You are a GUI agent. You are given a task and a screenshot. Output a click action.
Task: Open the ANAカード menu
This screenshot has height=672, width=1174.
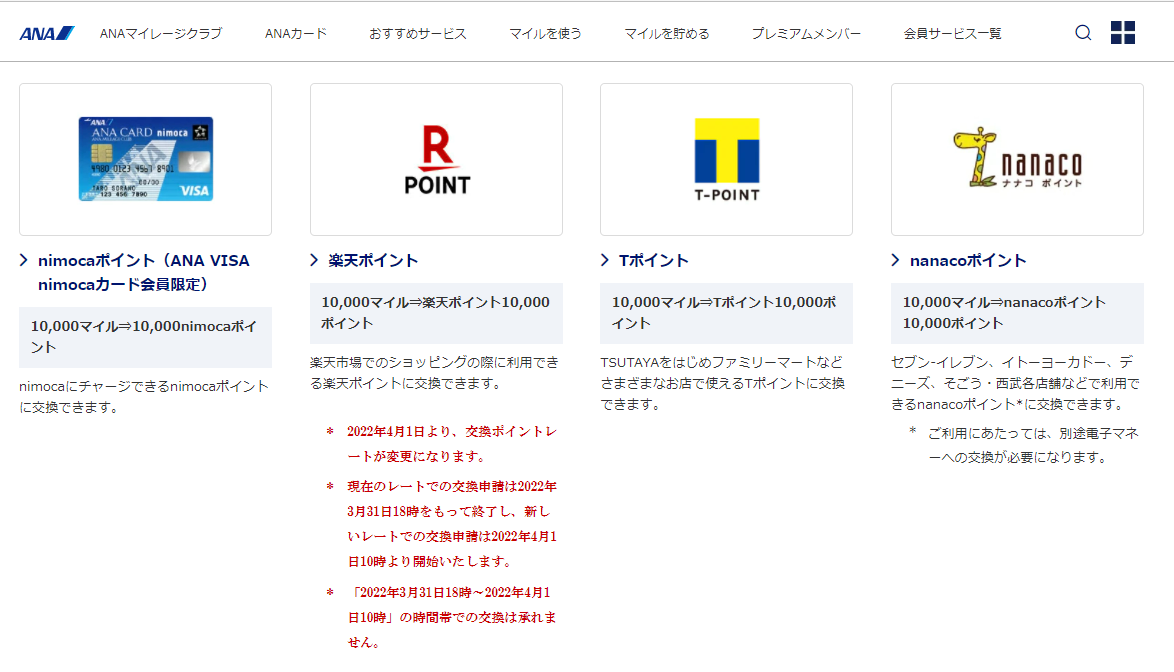[296, 33]
